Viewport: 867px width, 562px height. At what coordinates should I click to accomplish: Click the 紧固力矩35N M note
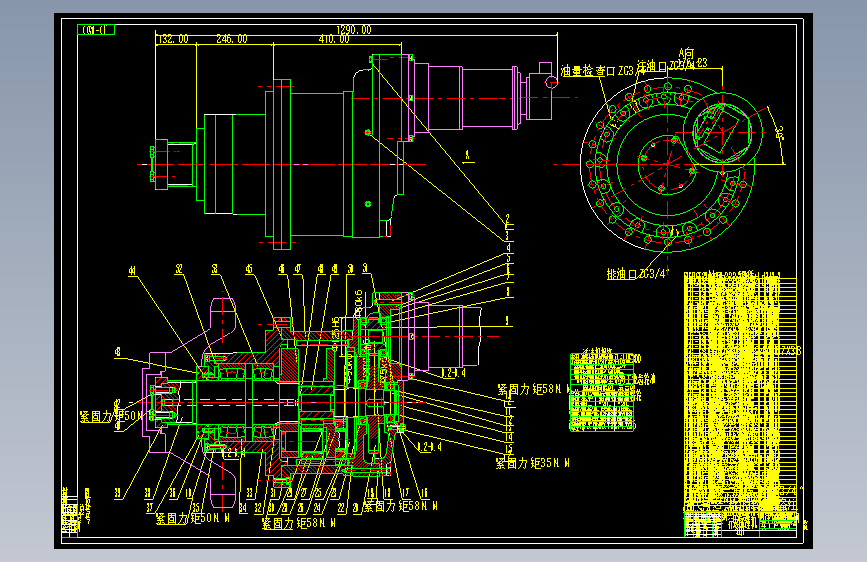coord(532,463)
